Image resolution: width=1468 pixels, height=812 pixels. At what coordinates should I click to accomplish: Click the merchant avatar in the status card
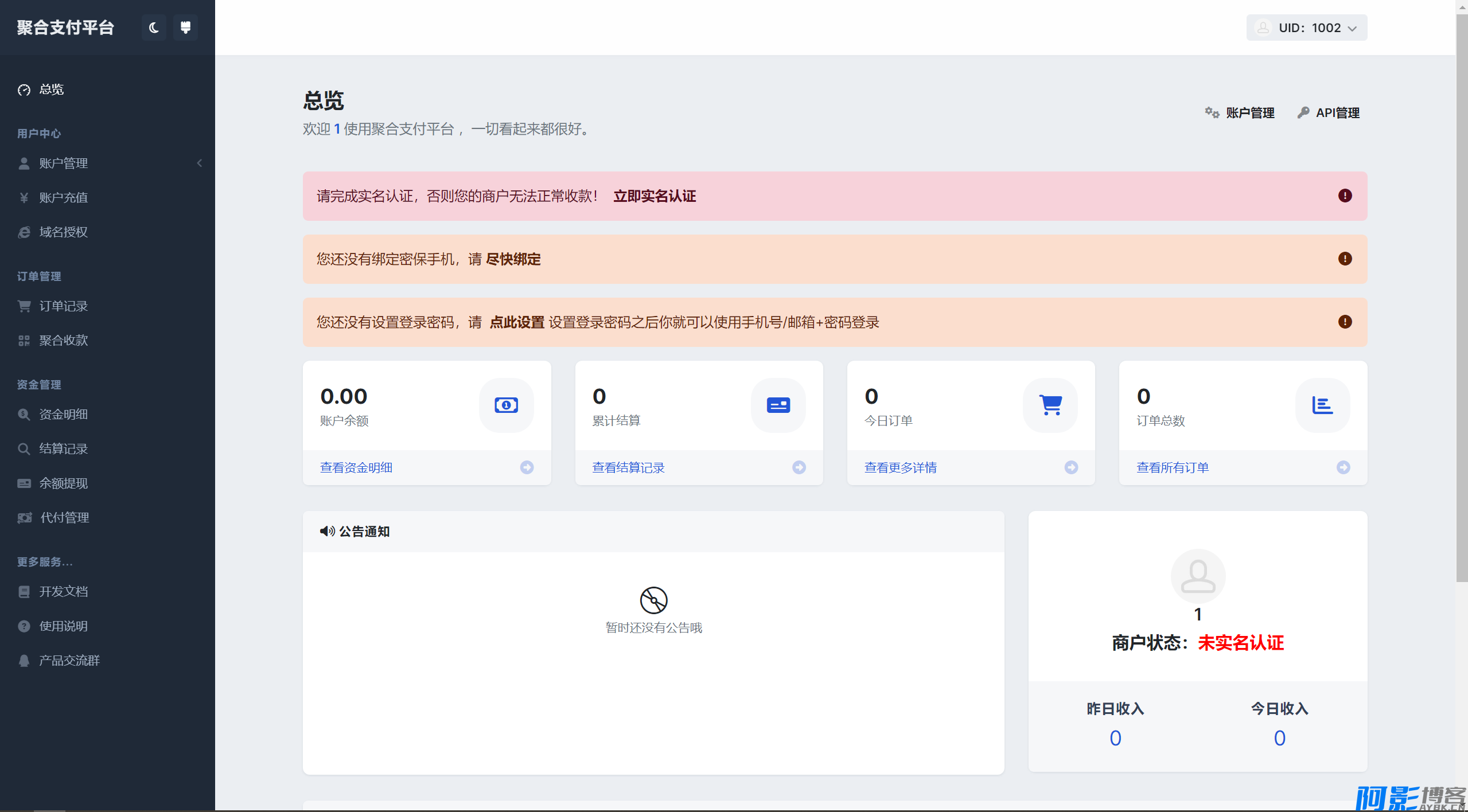tap(1198, 576)
